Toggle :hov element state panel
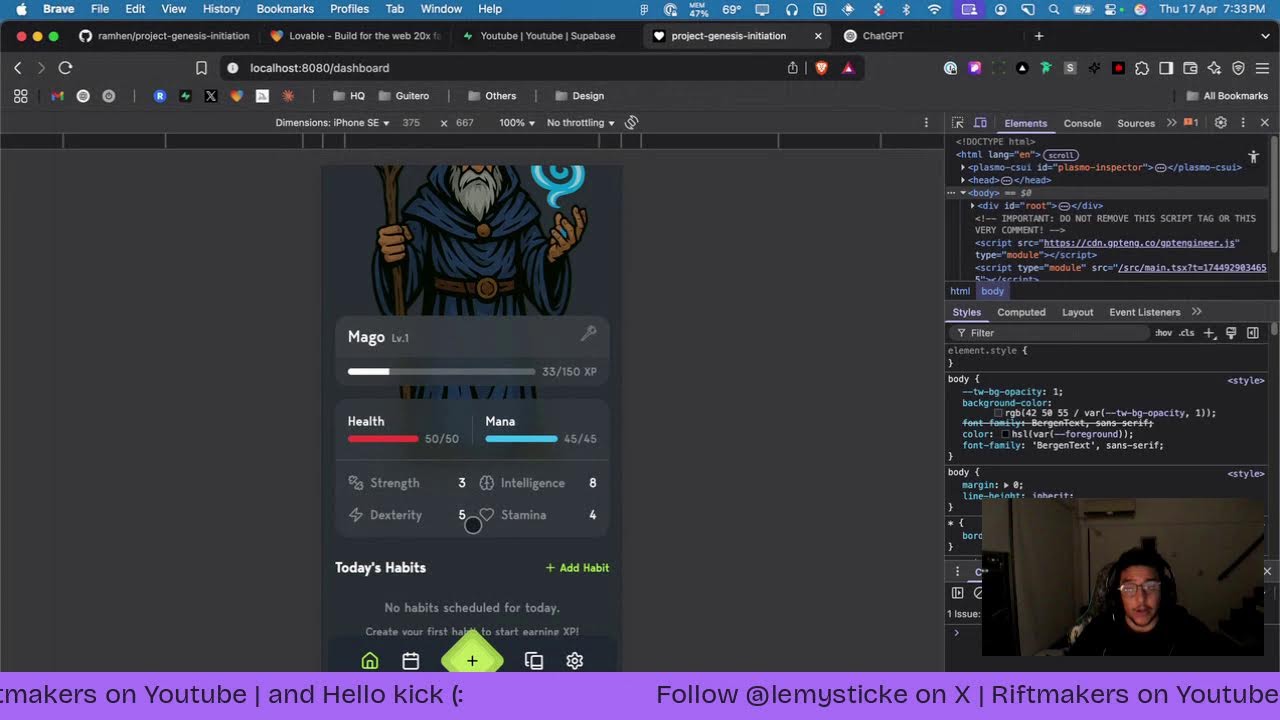Screen dimensions: 1280x720 1163,333
